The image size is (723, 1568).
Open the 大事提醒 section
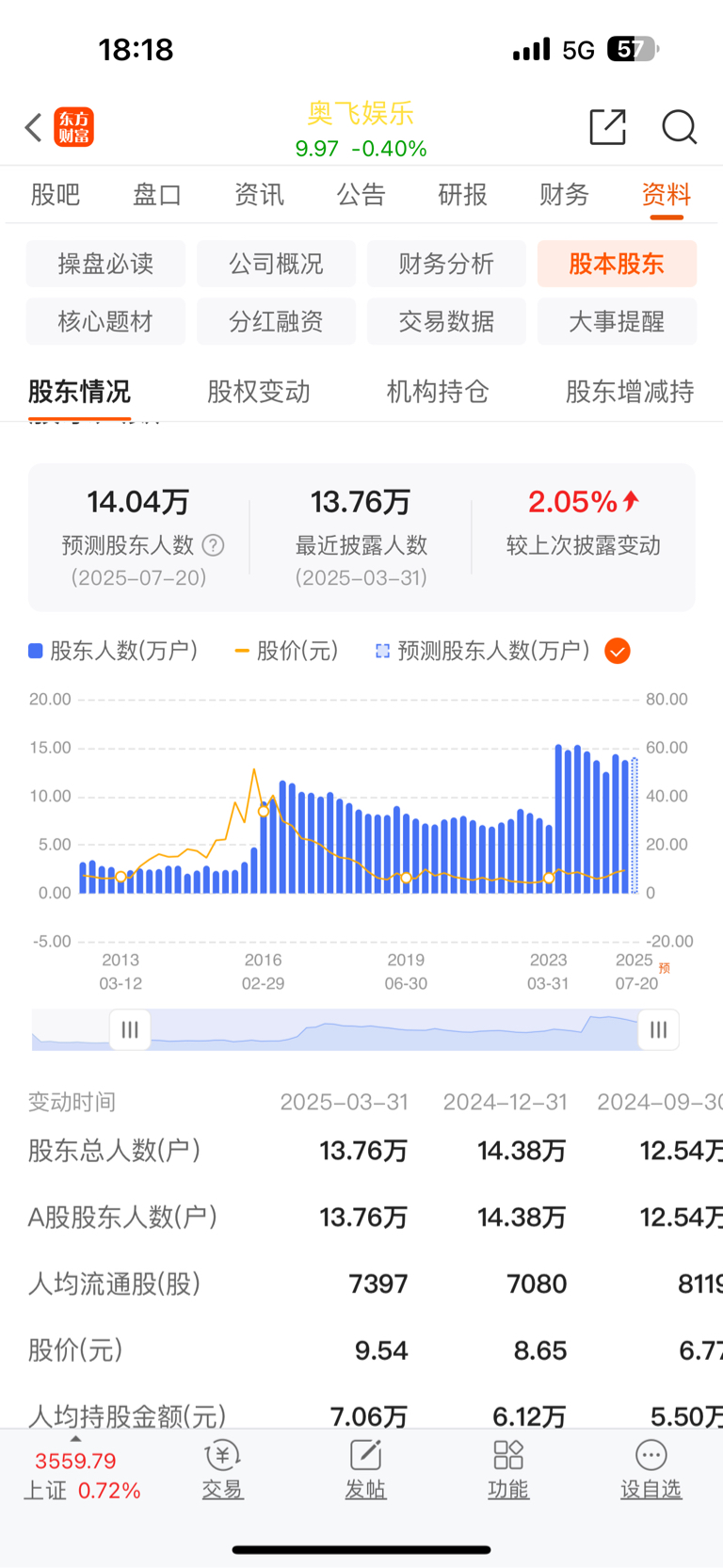[x=617, y=321]
